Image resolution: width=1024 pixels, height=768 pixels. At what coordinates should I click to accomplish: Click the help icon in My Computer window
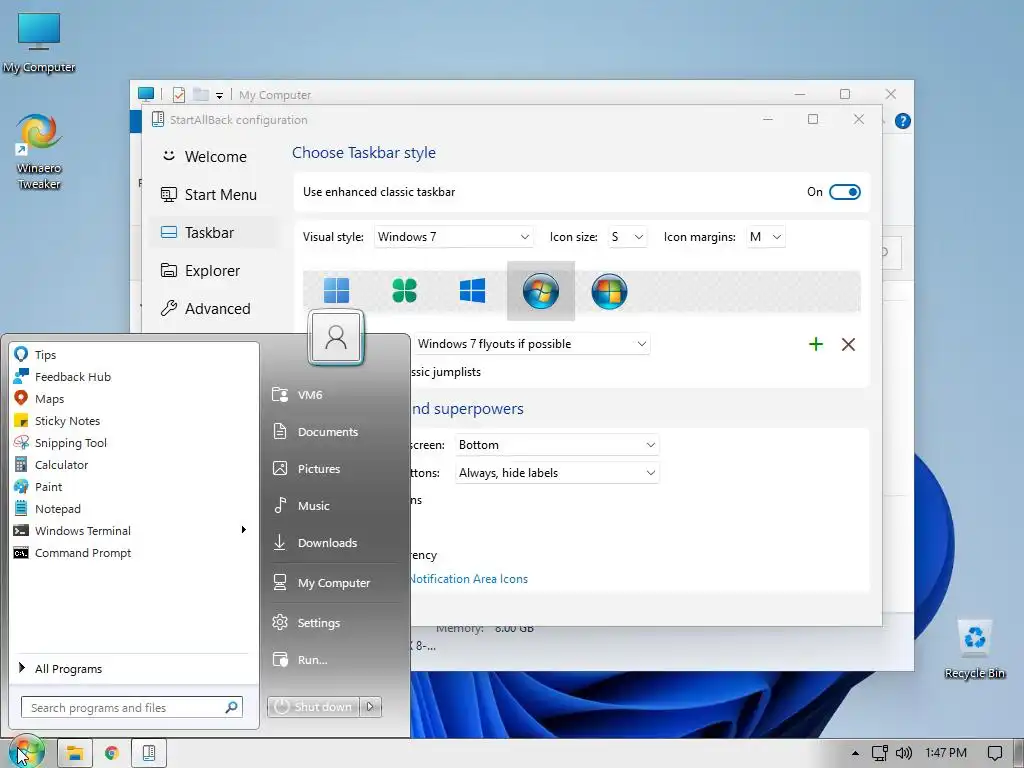(x=903, y=121)
